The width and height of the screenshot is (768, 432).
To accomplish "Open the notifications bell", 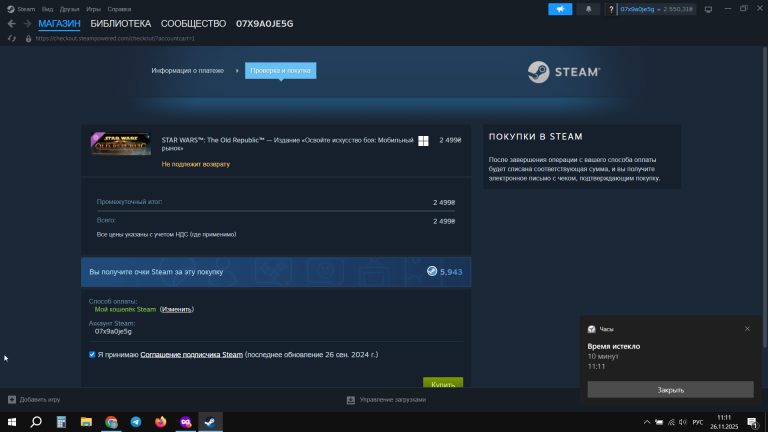I will point(588,9).
